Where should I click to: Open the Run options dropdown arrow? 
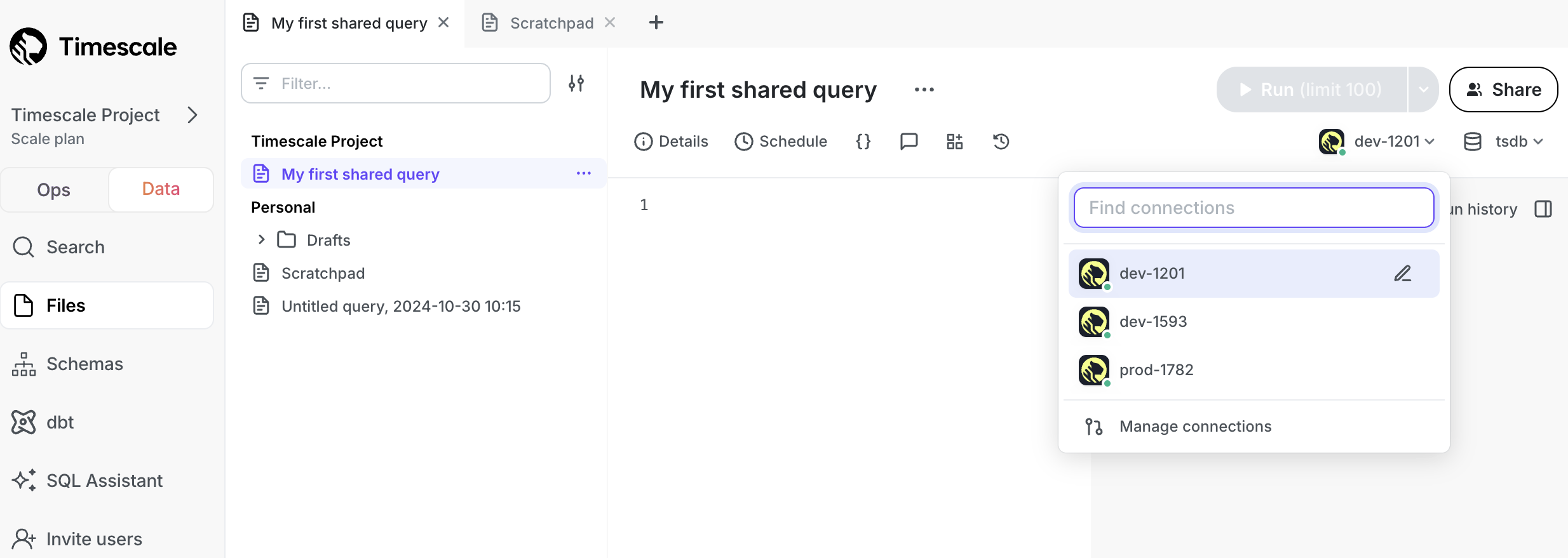(1423, 90)
